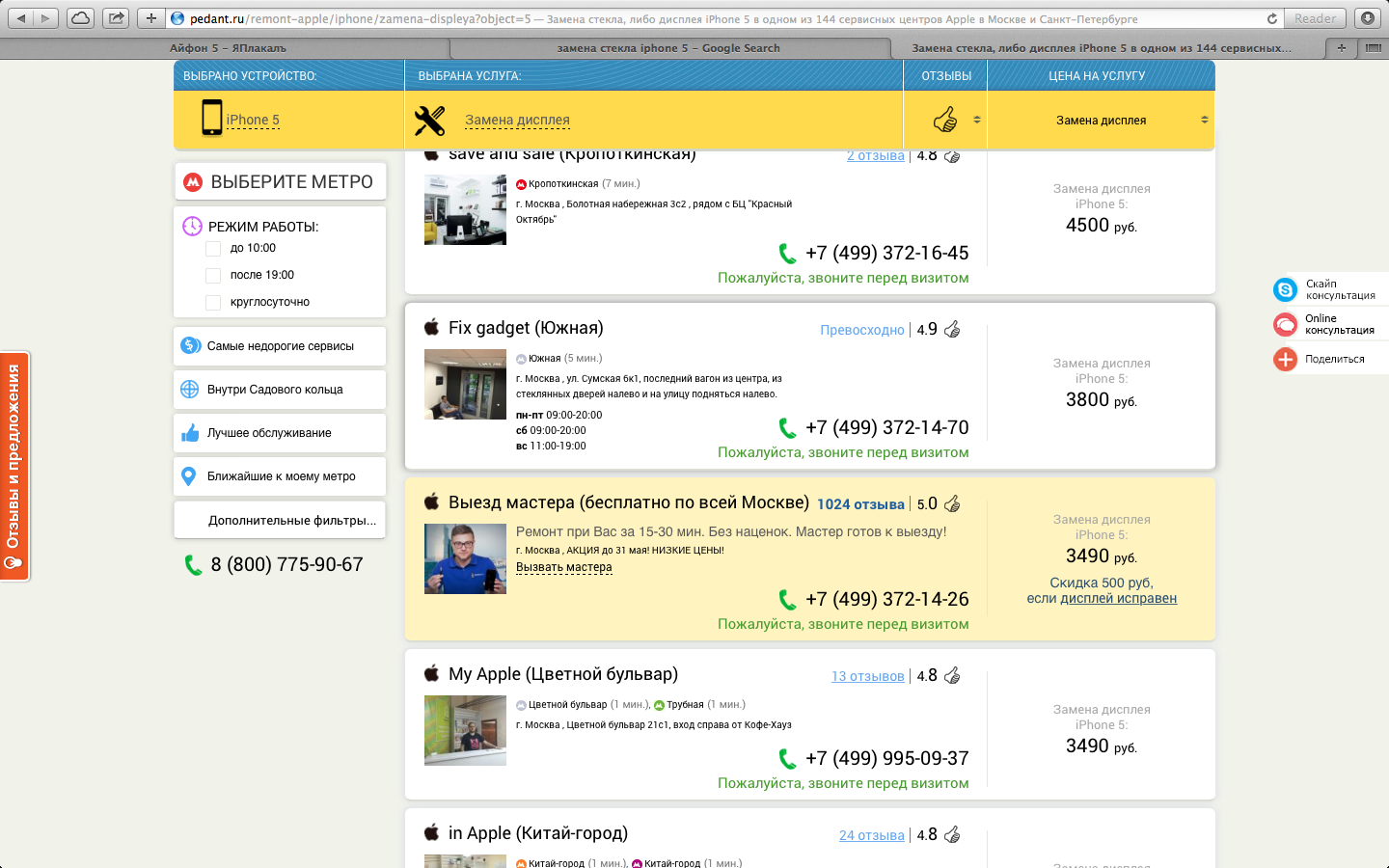This screenshot has width=1389, height=868.
Task: Open the master visit photo thumbnail
Action: [465, 558]
